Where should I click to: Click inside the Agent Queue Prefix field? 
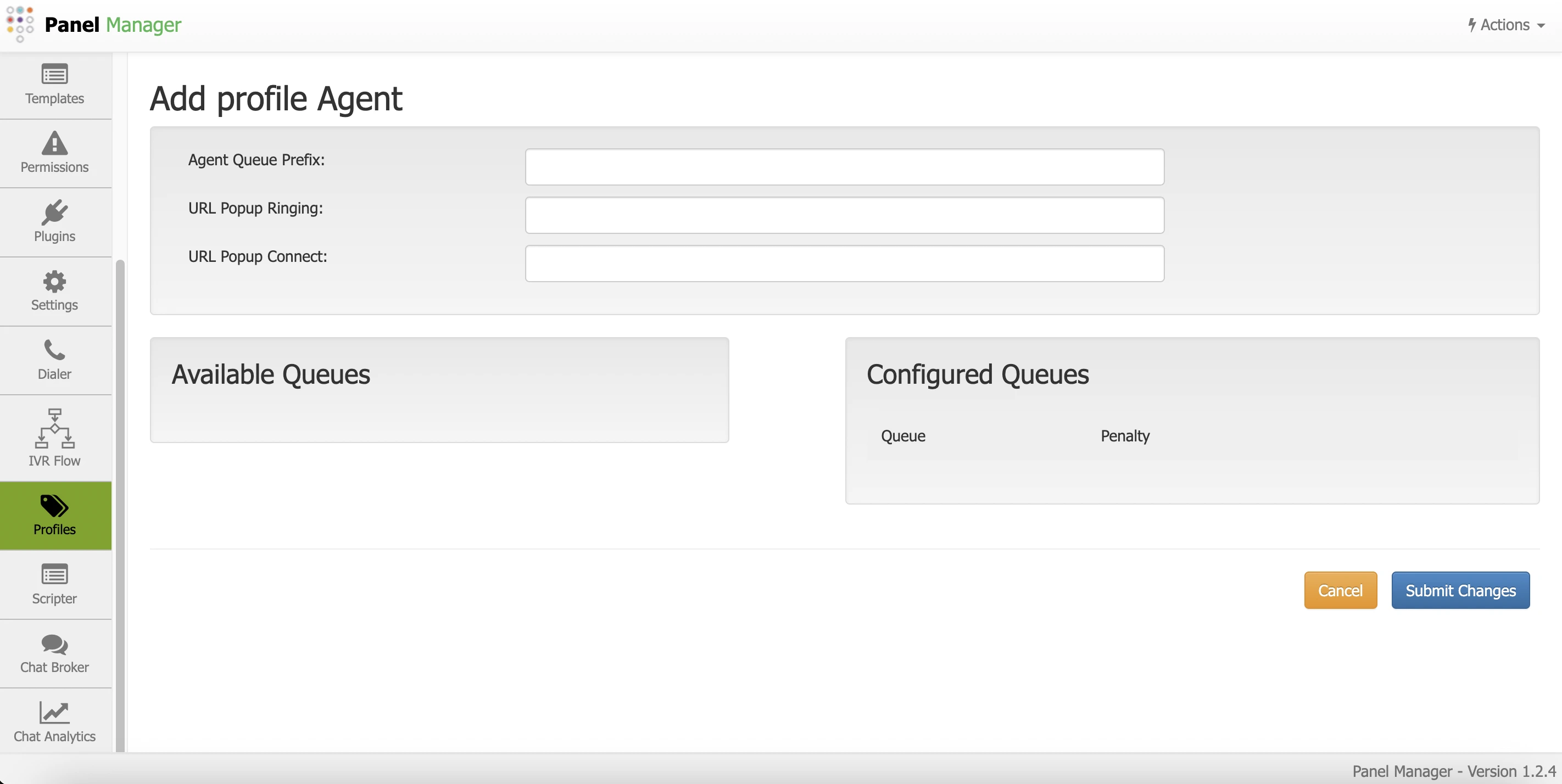tap(844, 166)
